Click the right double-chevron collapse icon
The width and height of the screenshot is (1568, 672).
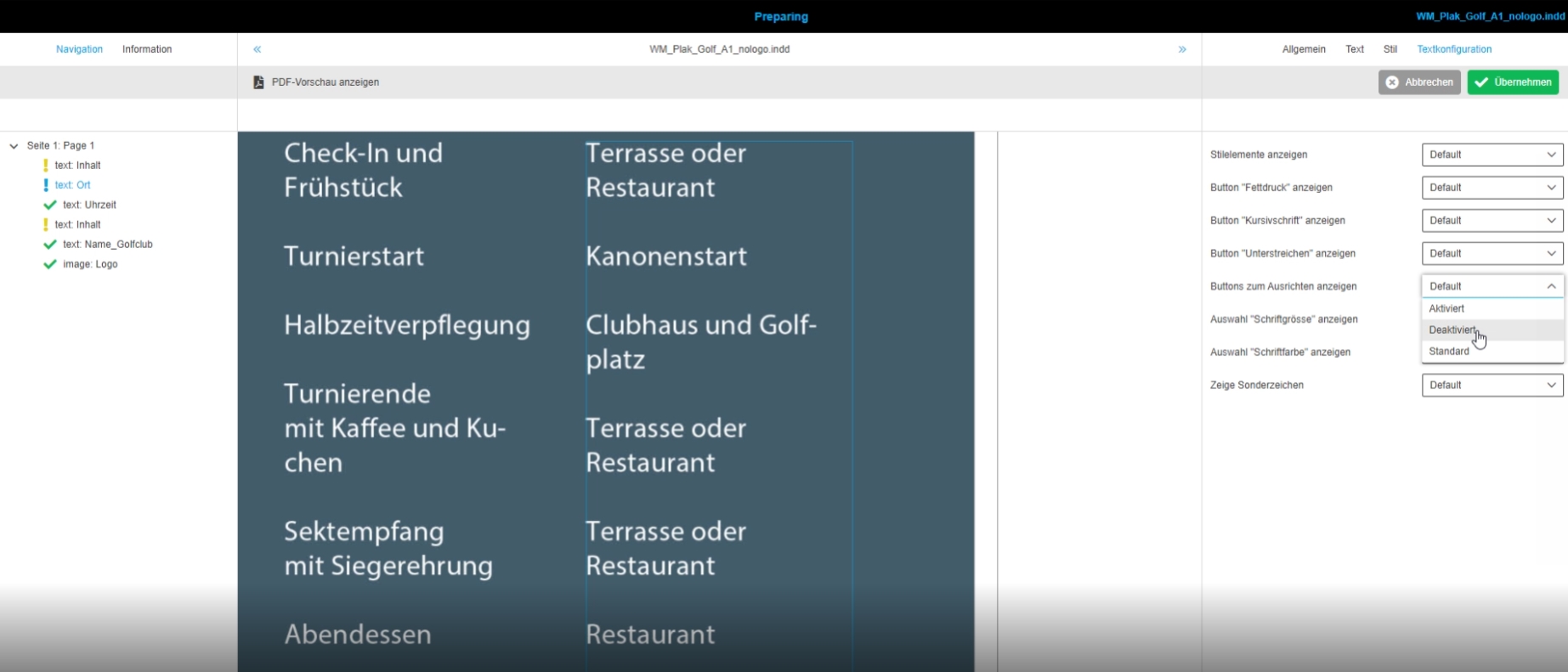[x=1181, y=49]
